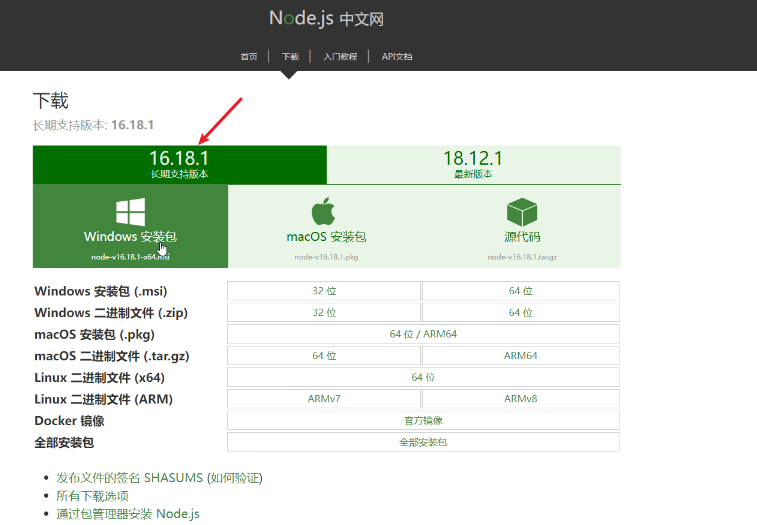Click the Windows 二进制文件 (.zip) row label
Screen dimensions: 757x525
pyautogui.click(x=111, y=313)
